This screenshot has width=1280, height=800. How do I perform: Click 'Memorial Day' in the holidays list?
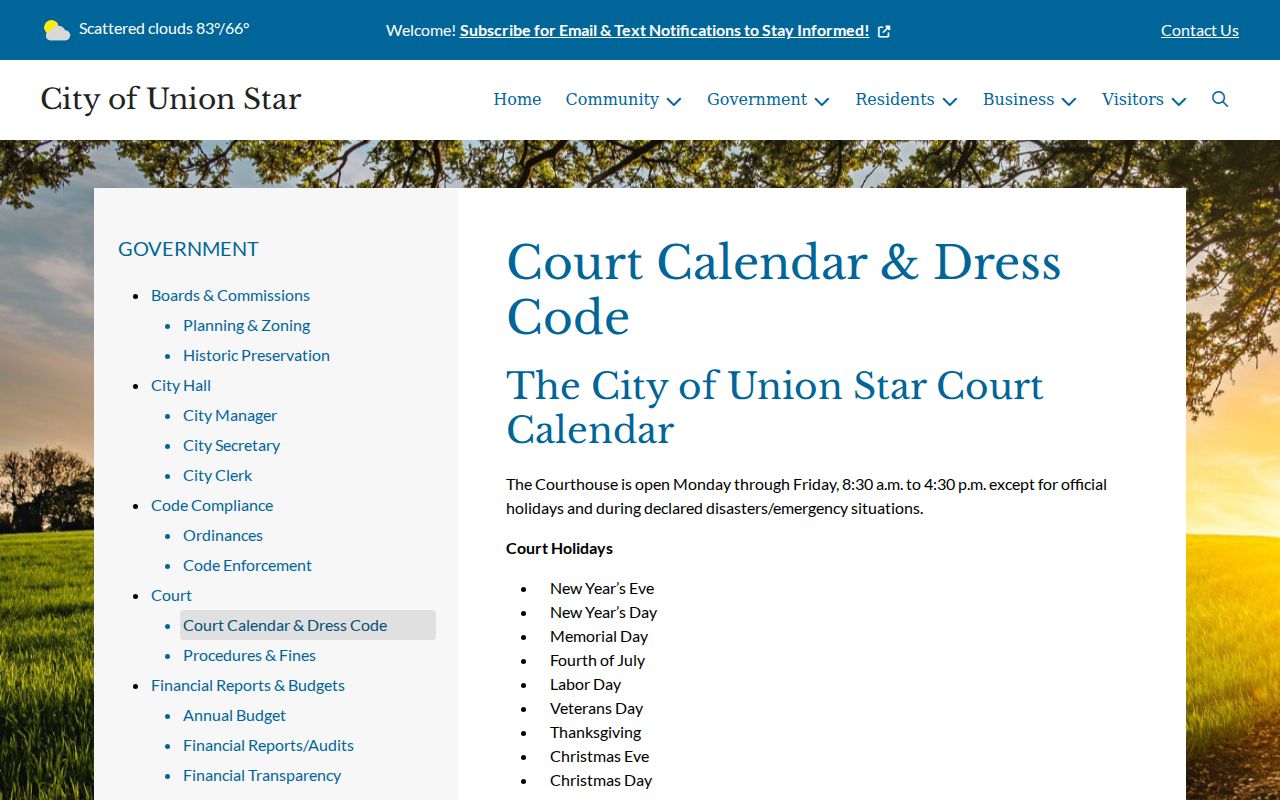pos(599,636)
